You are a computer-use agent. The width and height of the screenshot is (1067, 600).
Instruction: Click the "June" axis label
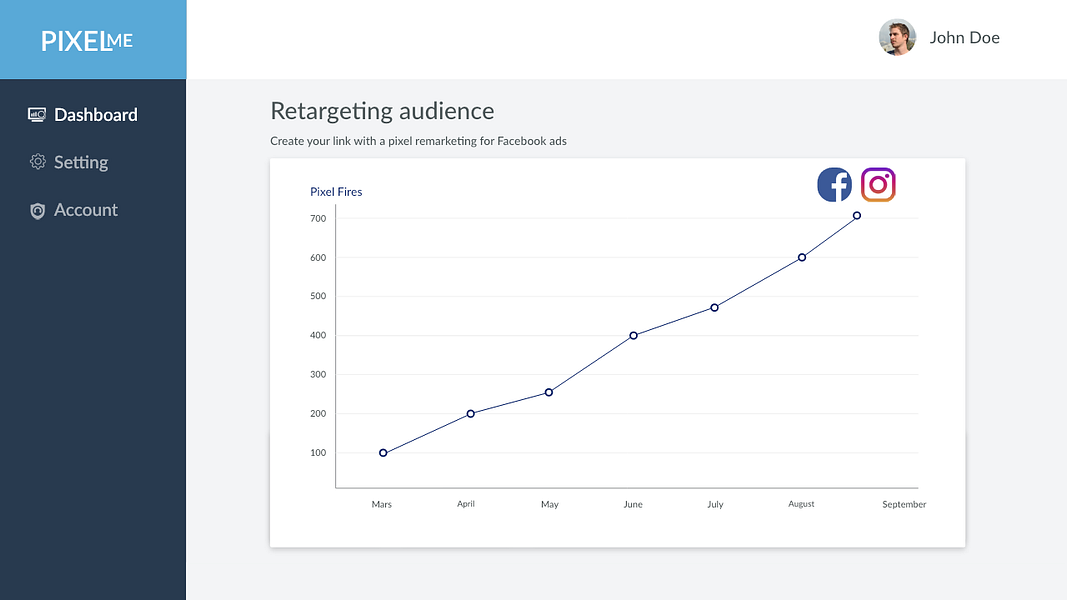pos(633,504)
